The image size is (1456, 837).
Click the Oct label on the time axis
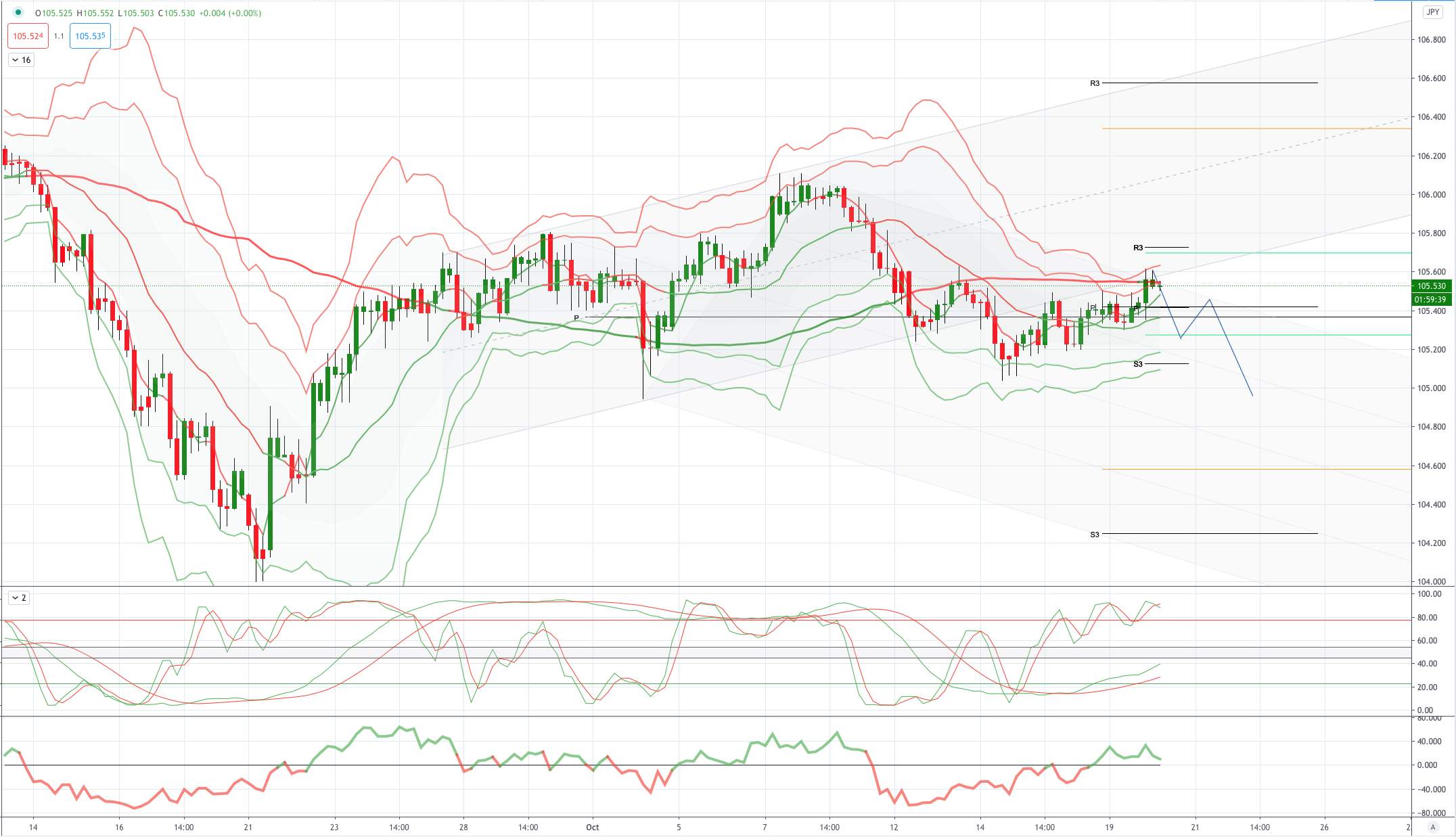coord(593,828)
